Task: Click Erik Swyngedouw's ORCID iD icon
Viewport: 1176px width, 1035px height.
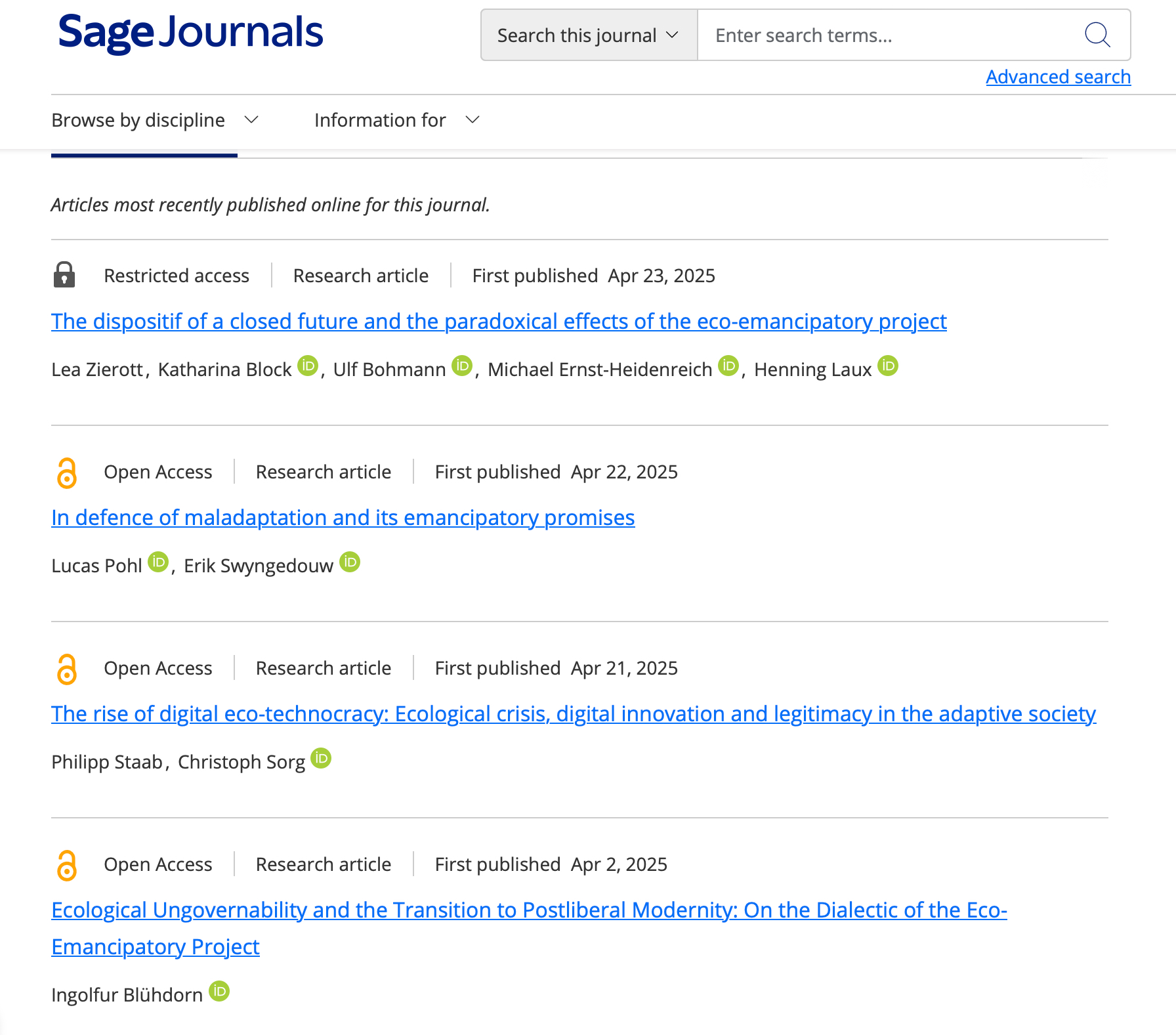Action: (350, 562)
